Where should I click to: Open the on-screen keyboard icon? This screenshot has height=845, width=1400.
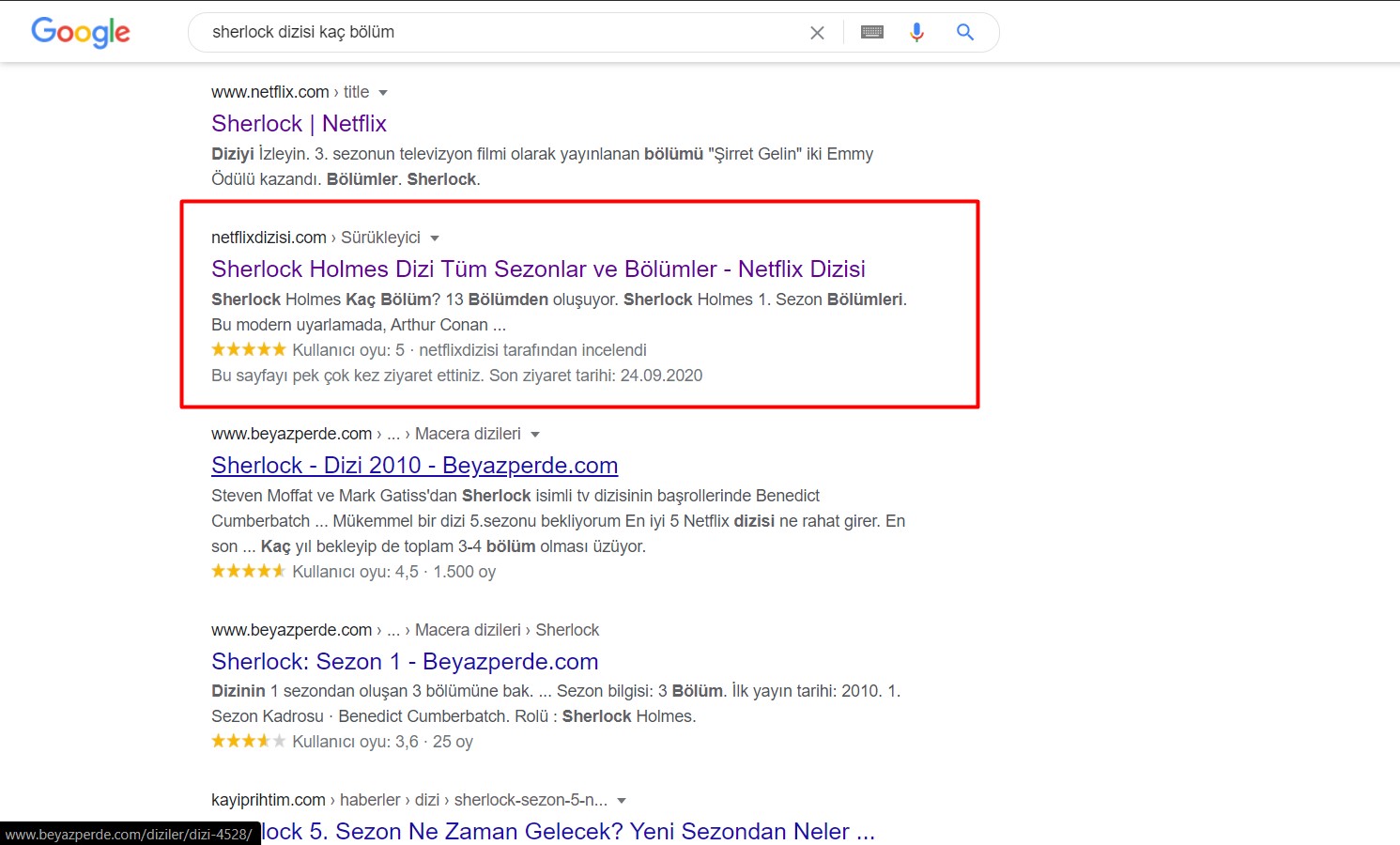pos(872,32)
